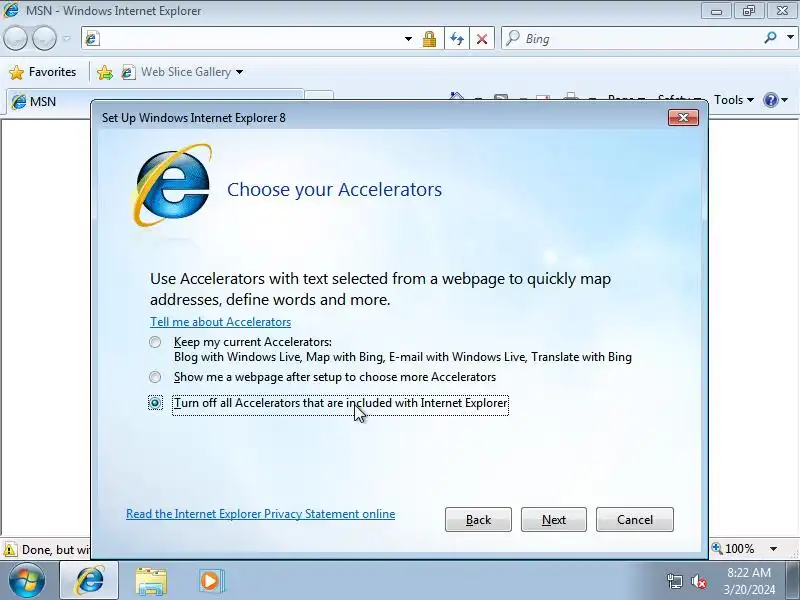The image size is (800, 600).
Task: Open the Favorites center
Action: click(x=43, y=72)
